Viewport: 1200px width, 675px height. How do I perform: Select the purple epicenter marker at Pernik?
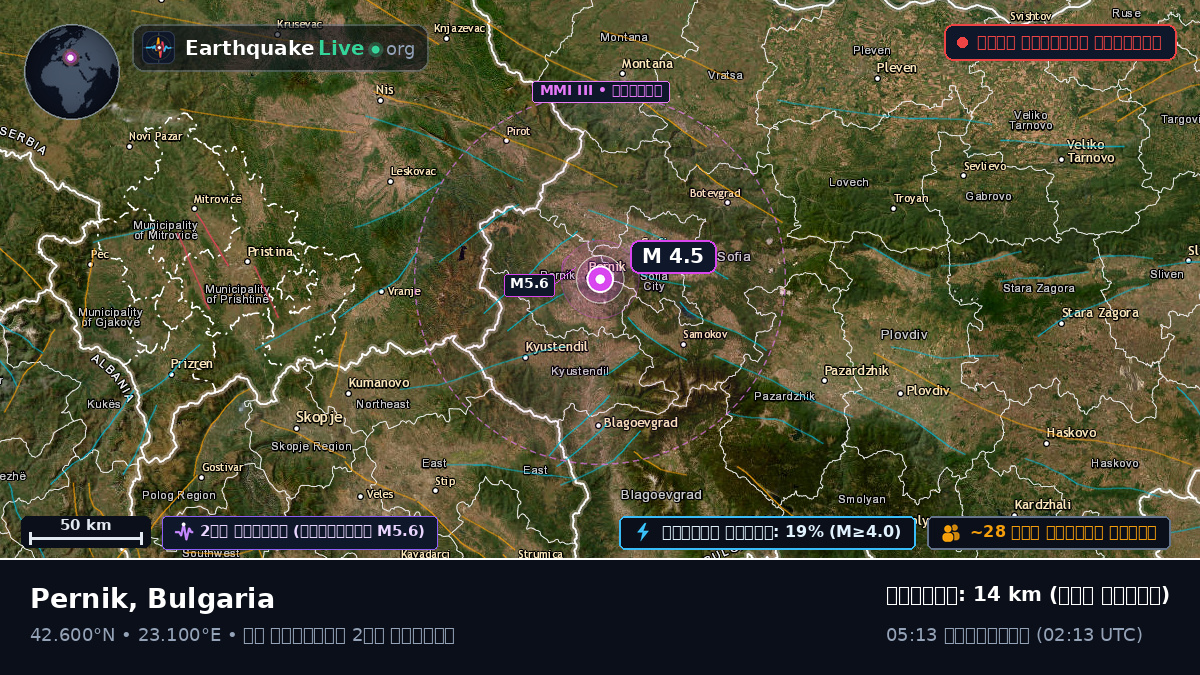[600, 279]
